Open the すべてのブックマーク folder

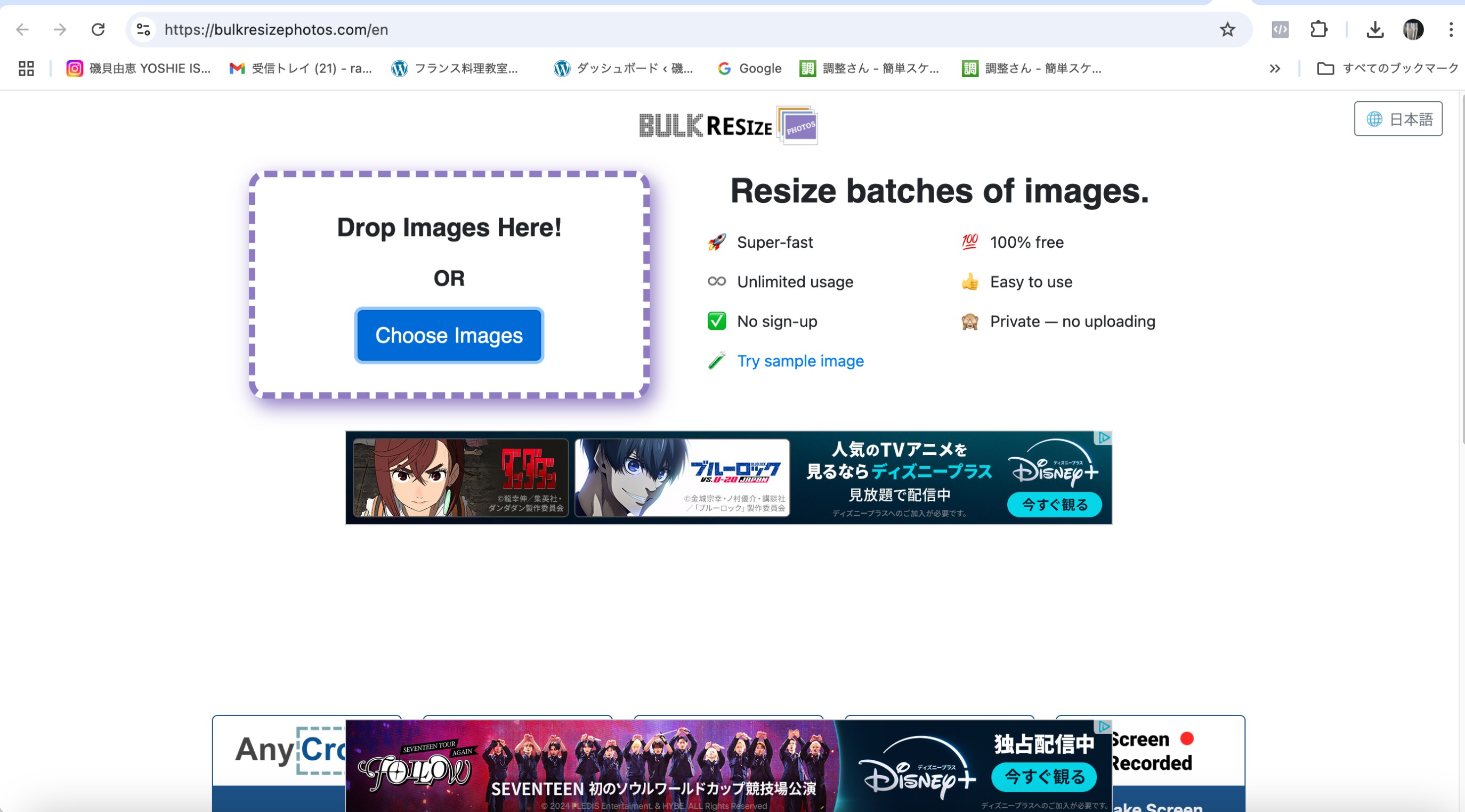1388,68
